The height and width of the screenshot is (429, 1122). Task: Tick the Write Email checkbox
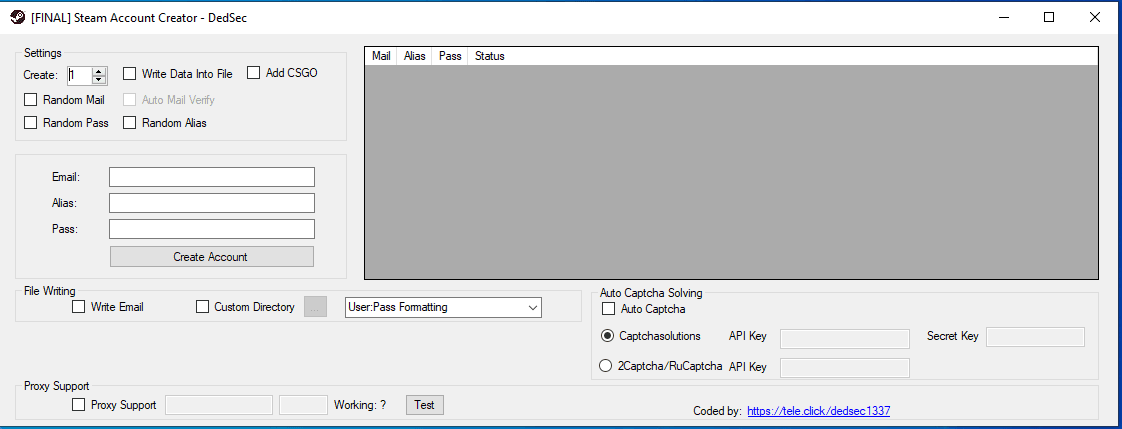click(79, 307)
